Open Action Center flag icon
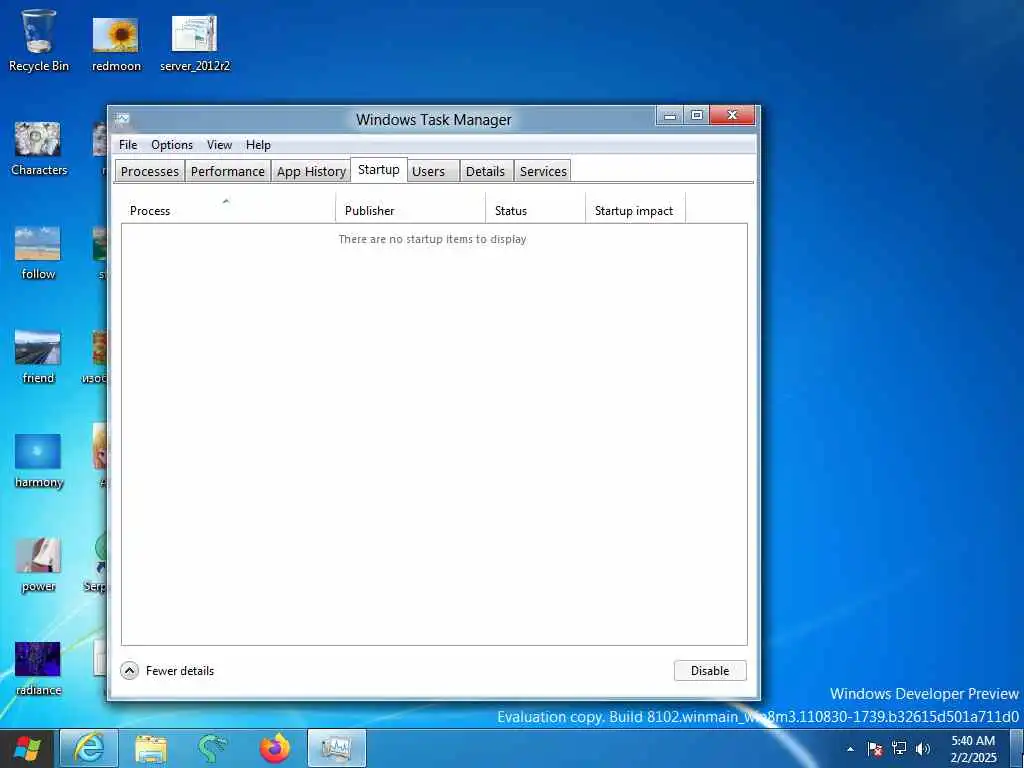This screenshot has width=1024, height=768. (x=875, y=749)
